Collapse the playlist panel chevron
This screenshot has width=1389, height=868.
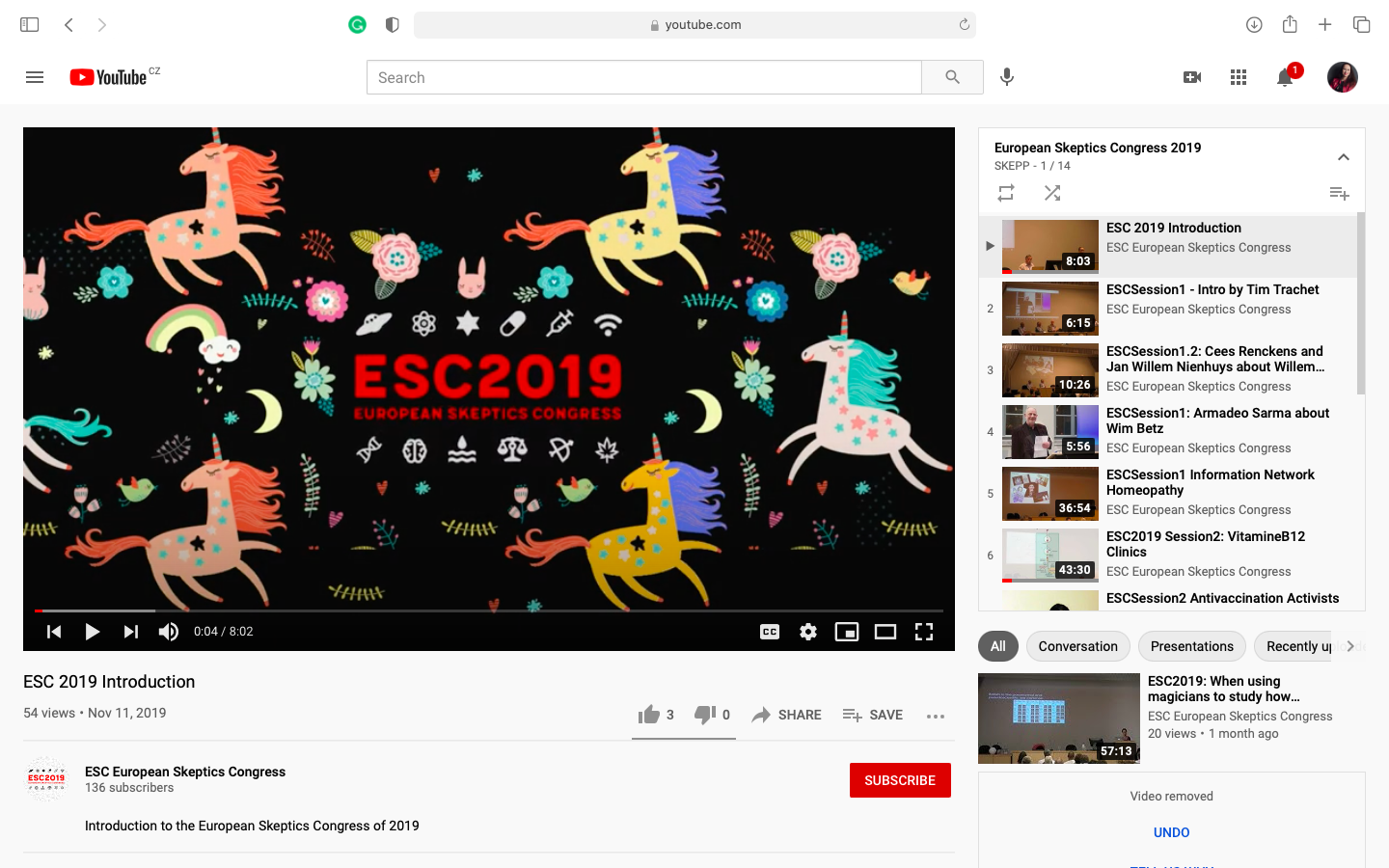coord(1343,157)
